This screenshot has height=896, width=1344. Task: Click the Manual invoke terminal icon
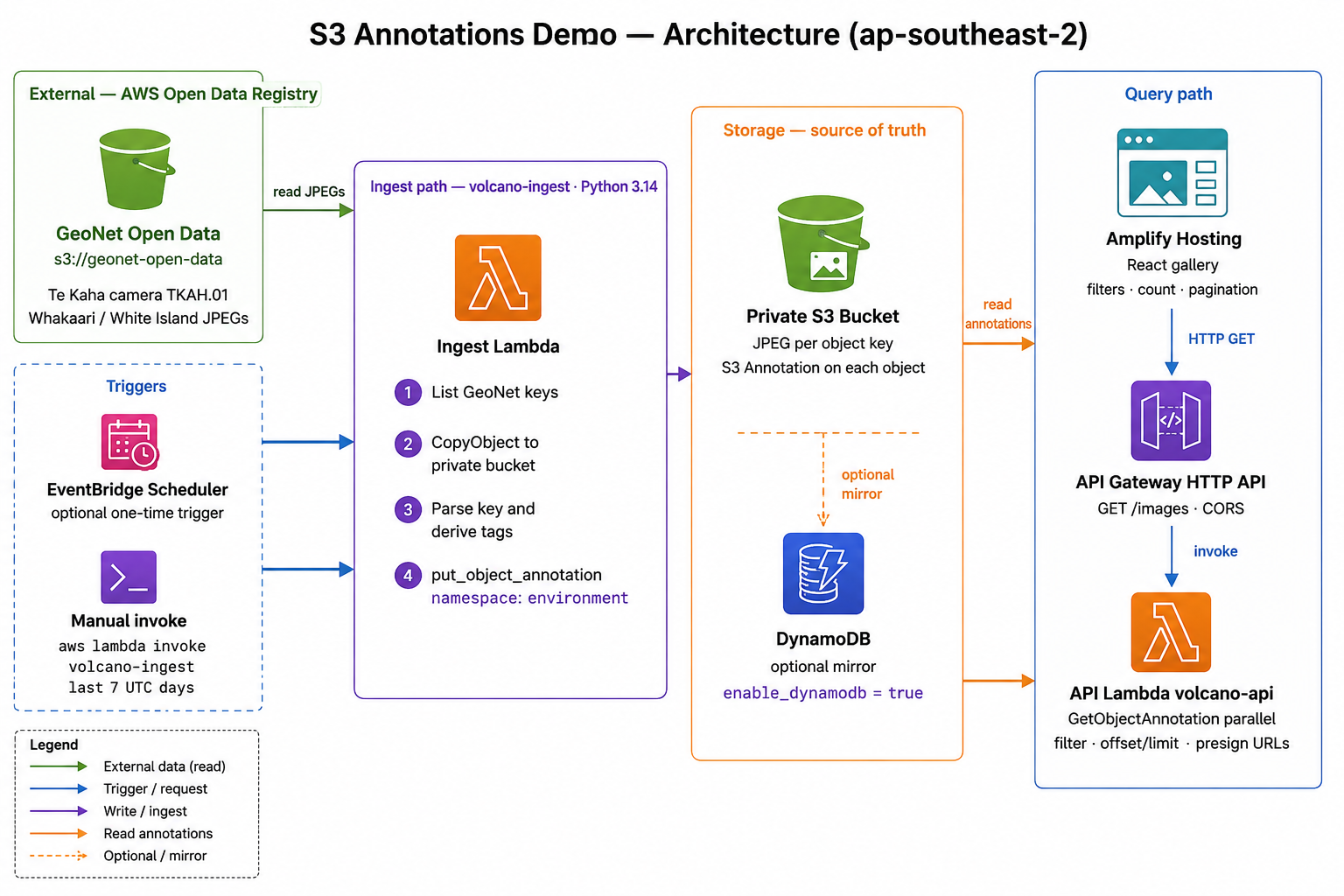(129, 577)
